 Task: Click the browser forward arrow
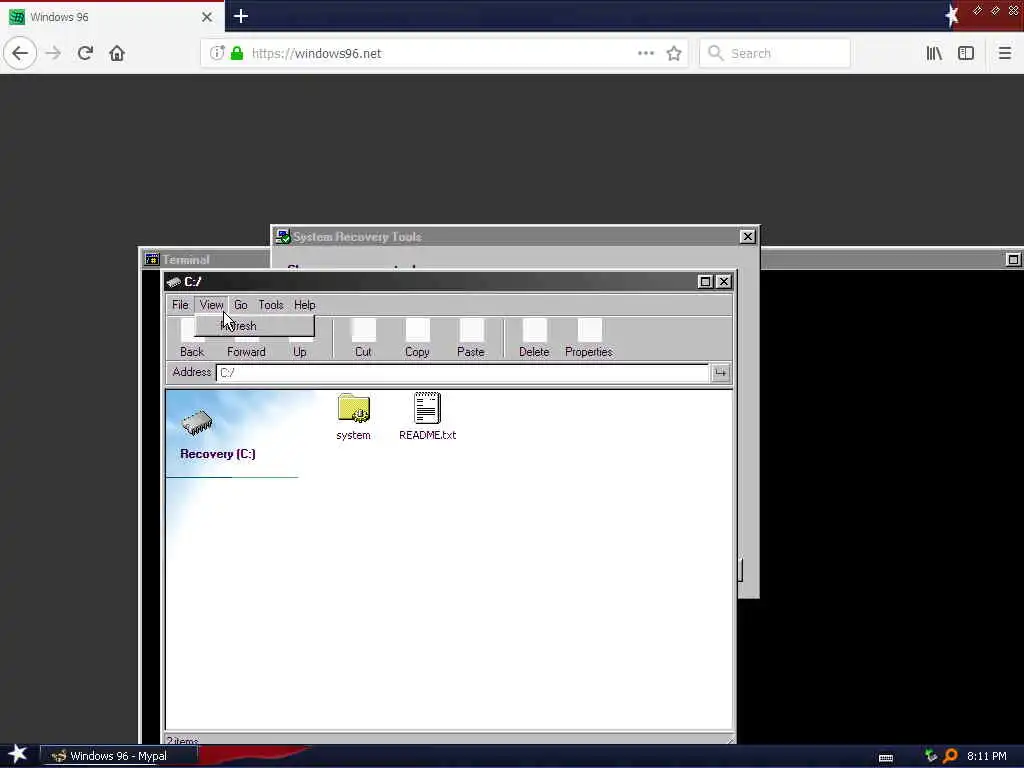[x=53, y=53]
